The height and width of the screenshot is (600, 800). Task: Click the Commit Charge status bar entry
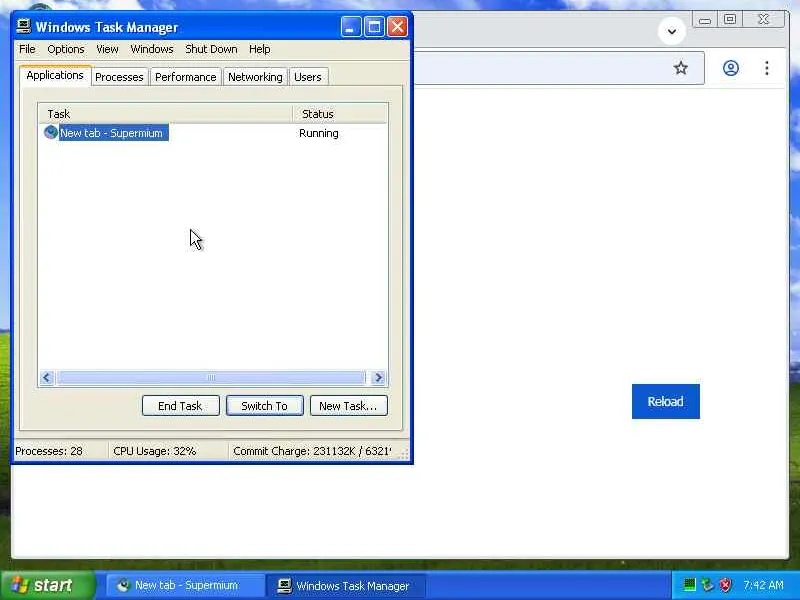click(x=312, y=451)
